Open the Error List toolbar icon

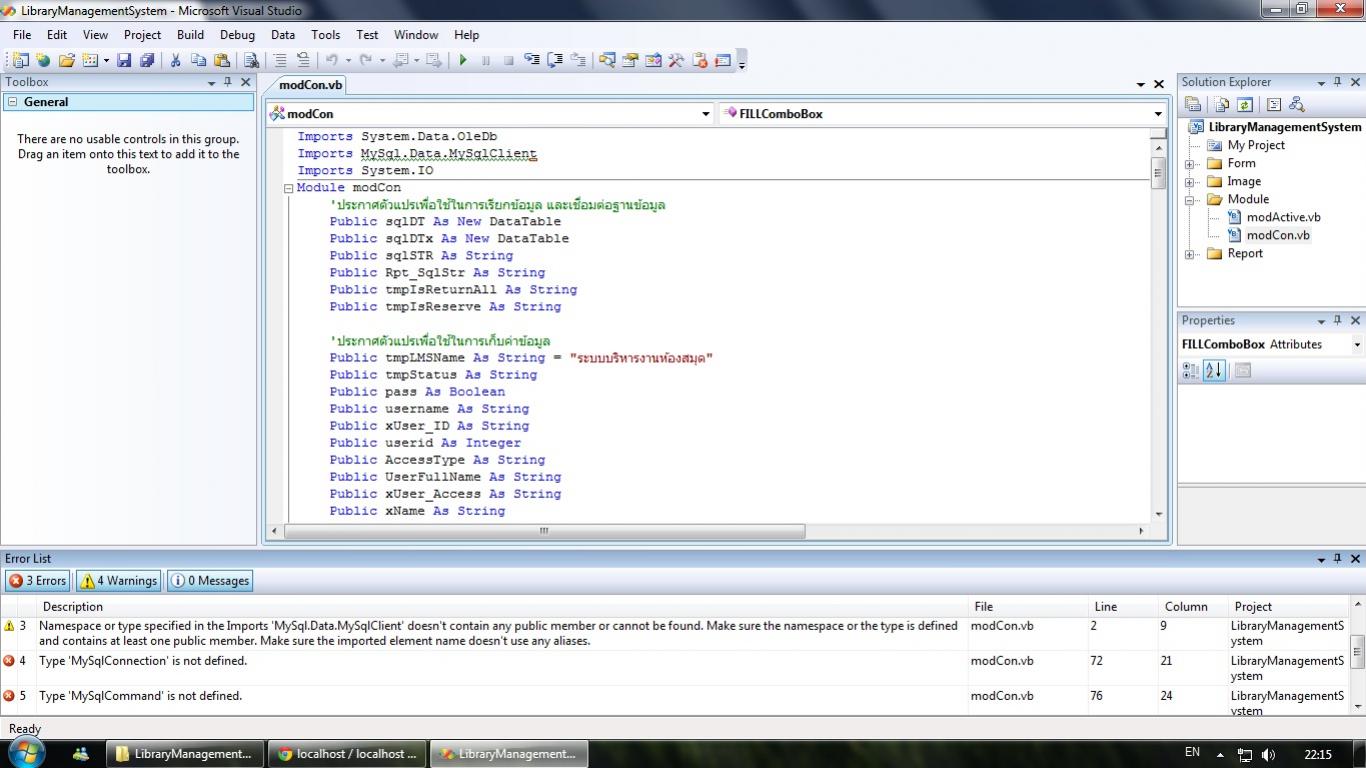point(700,60)
